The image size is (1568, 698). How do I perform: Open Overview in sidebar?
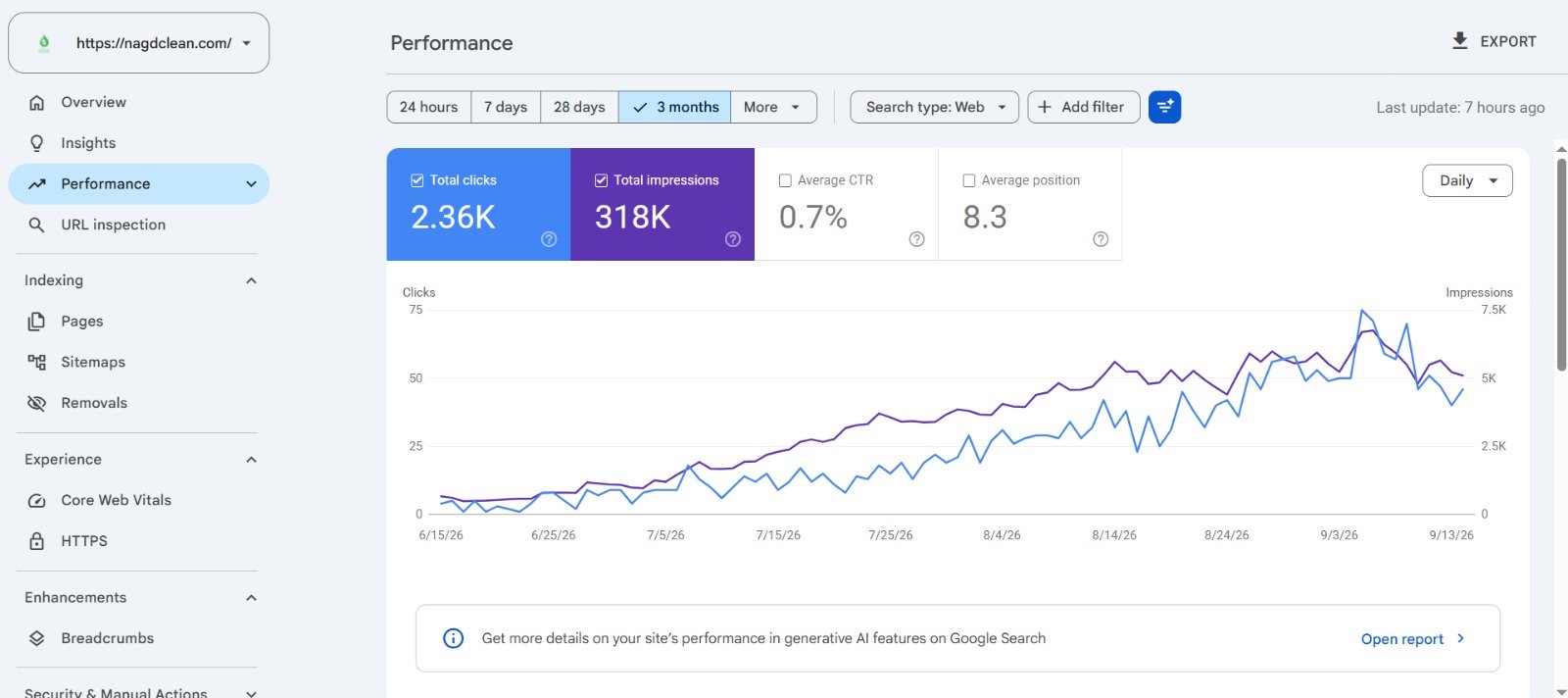[x=138, y=102]
